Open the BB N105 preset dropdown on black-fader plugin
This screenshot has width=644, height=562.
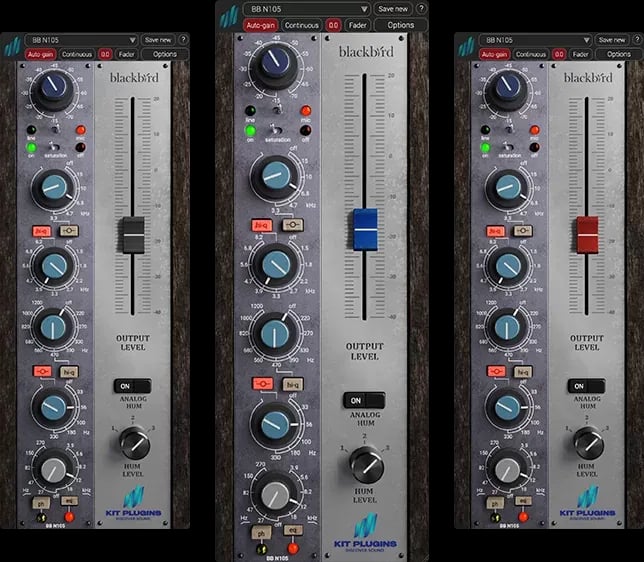pyautogui.click(x=81, y=40)
